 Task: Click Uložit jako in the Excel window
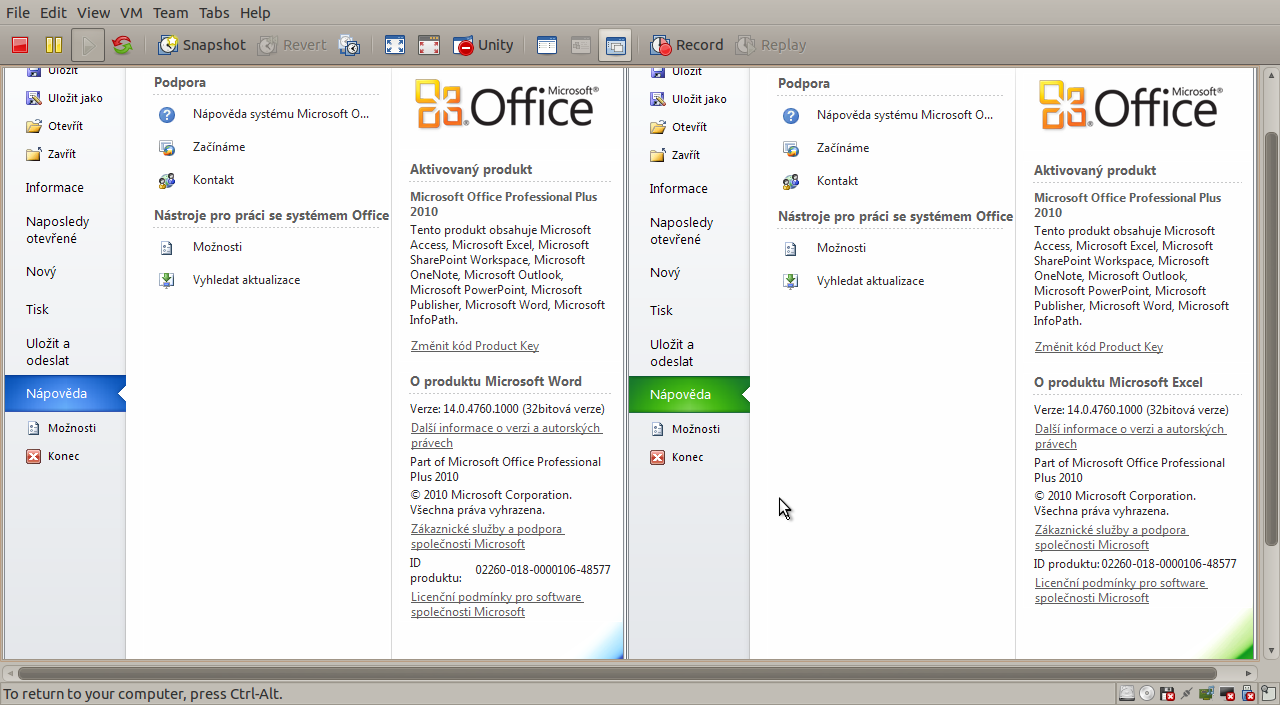688,99
